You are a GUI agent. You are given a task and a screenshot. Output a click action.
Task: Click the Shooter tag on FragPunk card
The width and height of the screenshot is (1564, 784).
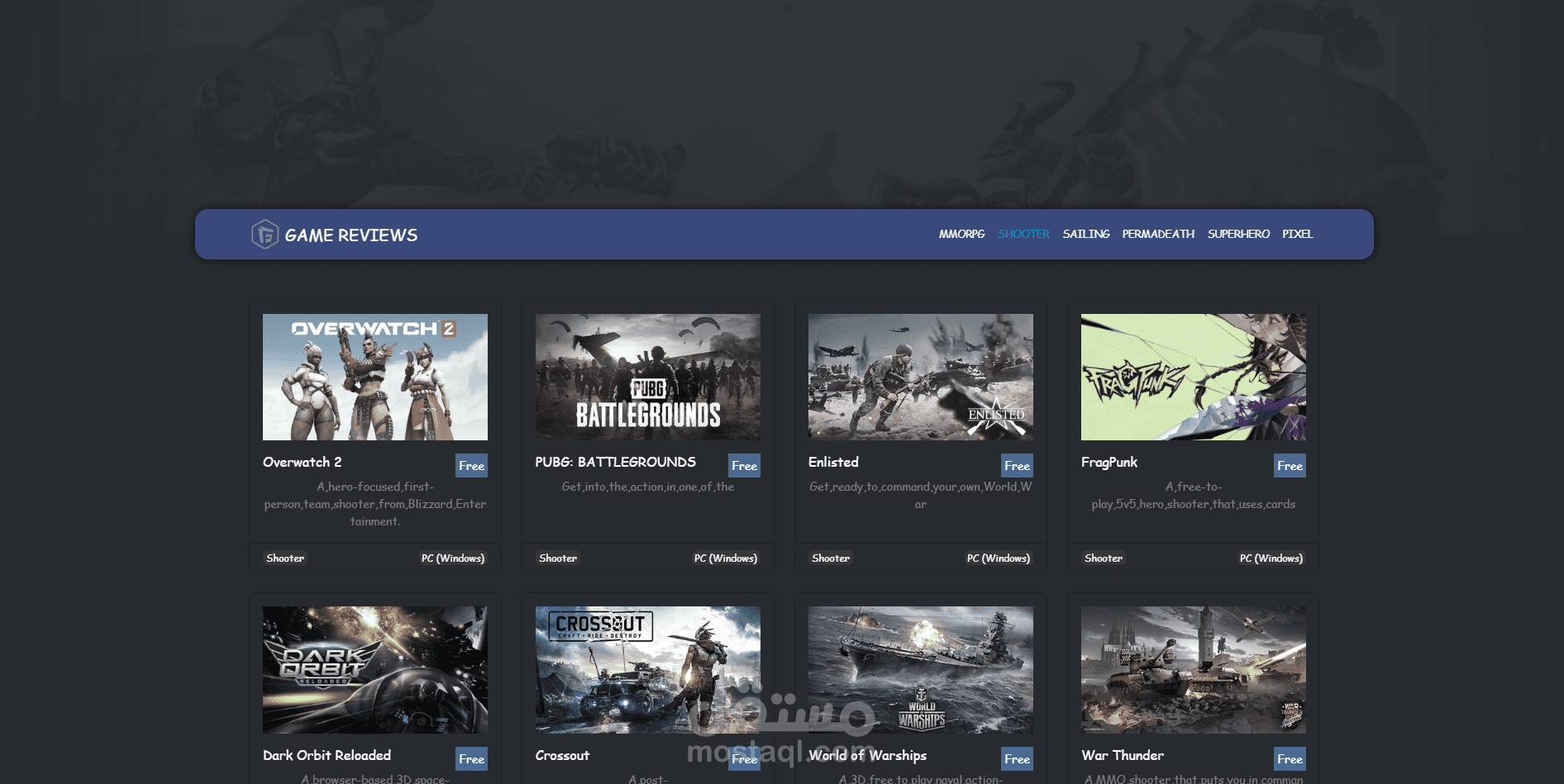[x=1104, y=558]
